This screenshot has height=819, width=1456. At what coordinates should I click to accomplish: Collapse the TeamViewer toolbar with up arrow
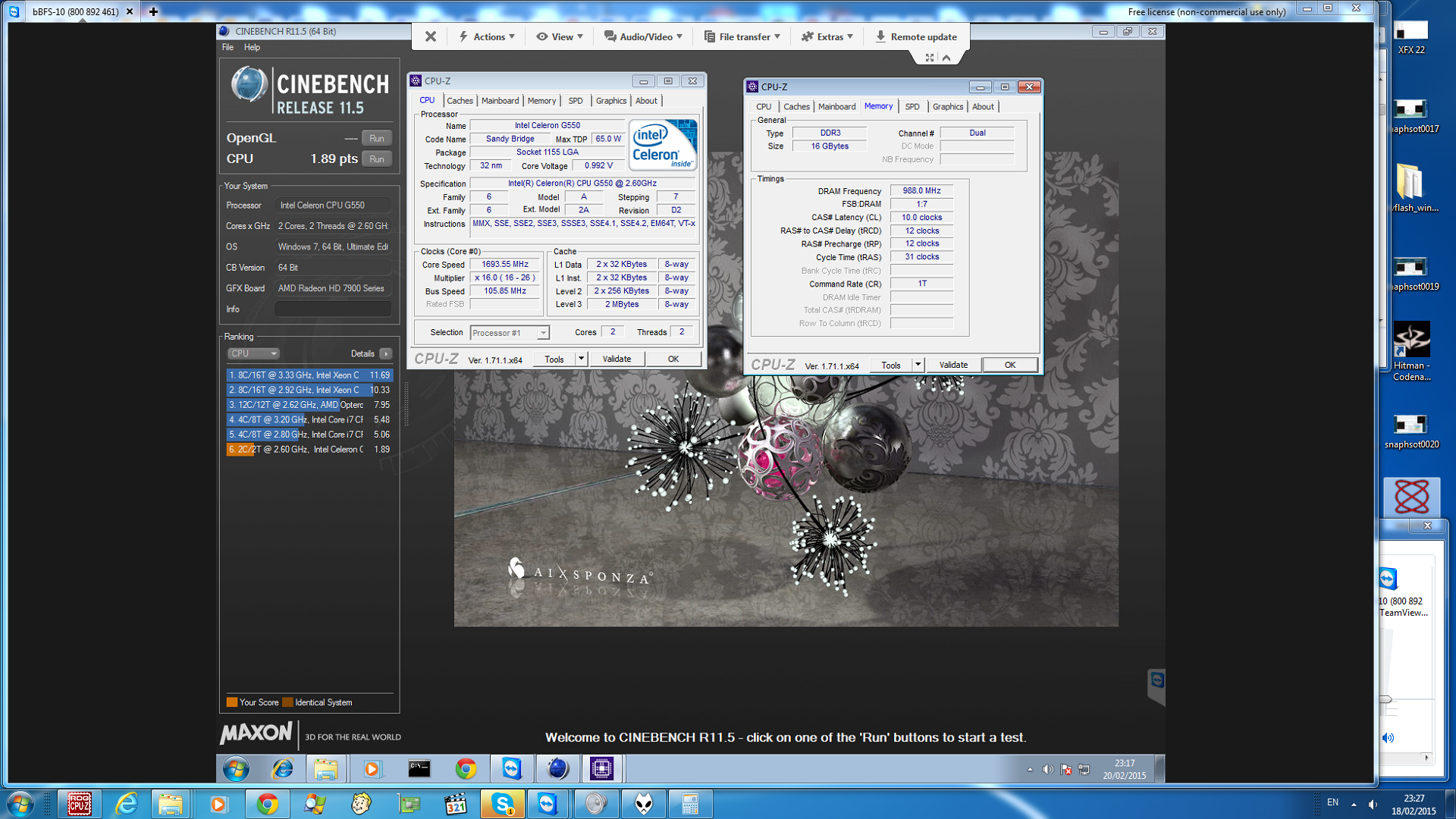point(946,58)
